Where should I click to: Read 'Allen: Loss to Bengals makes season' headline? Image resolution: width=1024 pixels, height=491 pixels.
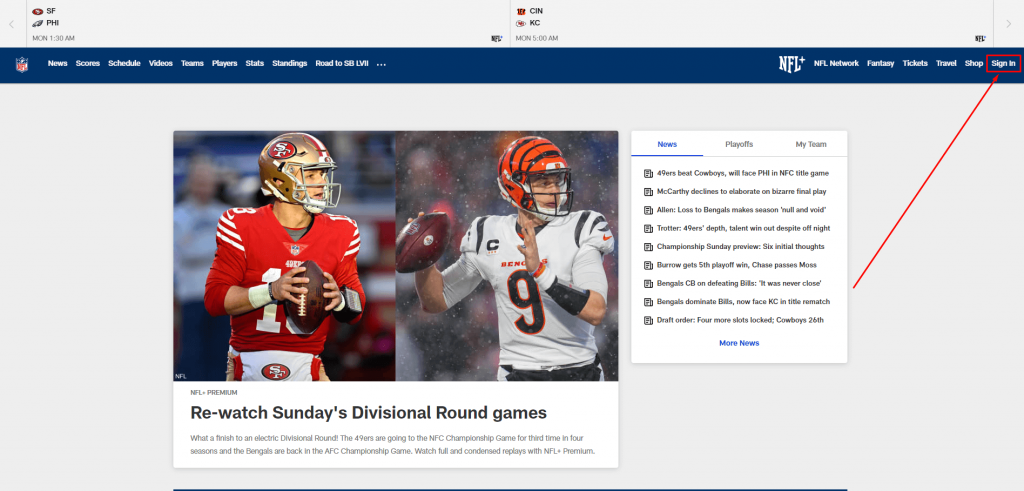[x=741, y=210]
